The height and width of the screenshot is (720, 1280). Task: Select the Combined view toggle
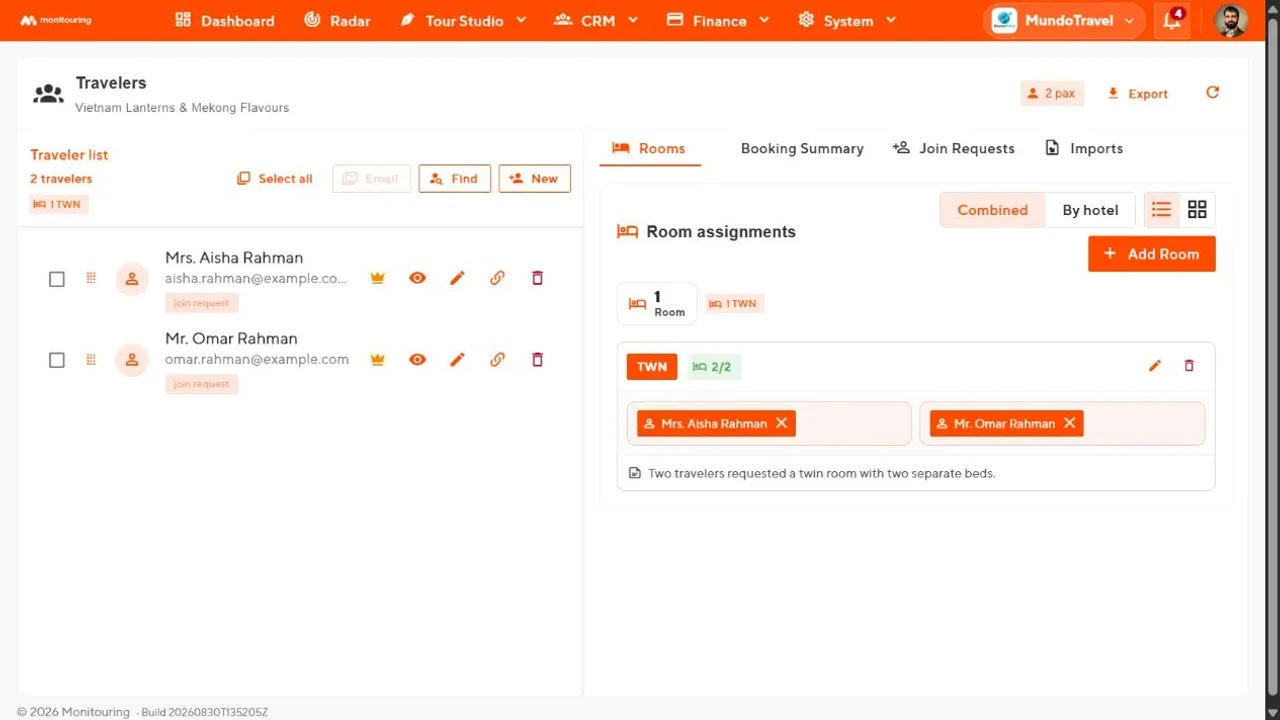[992, 210]
